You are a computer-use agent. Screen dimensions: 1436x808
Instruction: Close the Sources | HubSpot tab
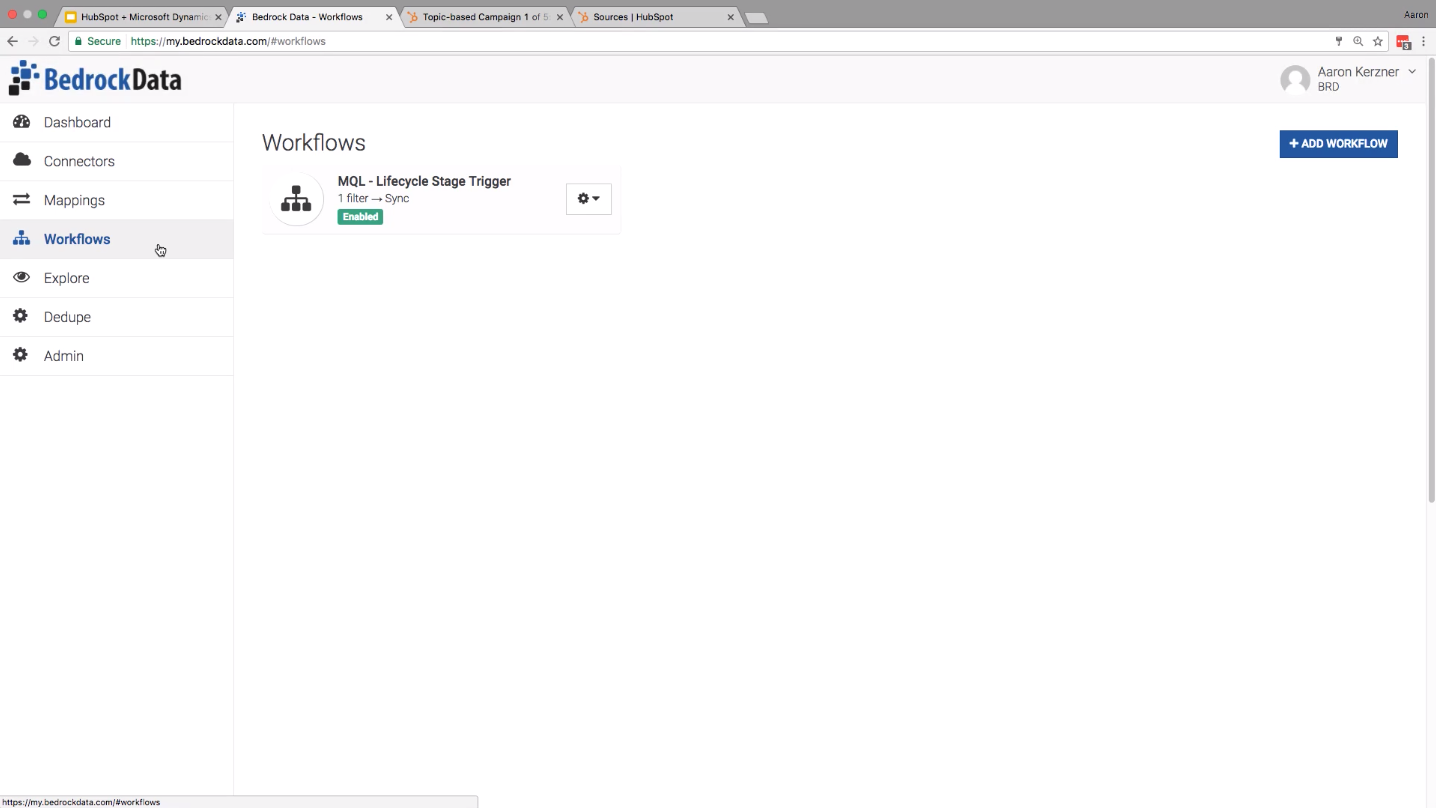coord(731,17)
